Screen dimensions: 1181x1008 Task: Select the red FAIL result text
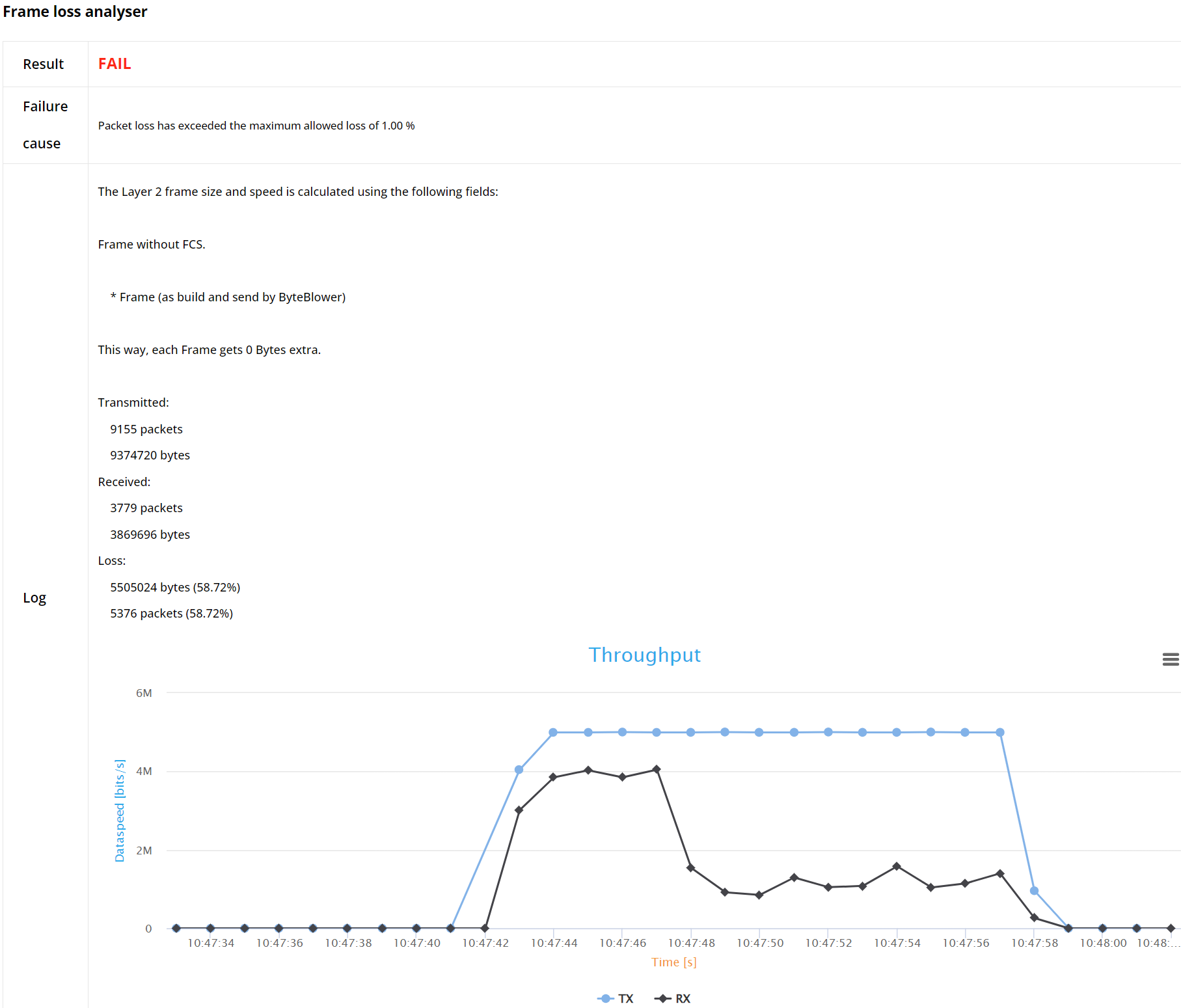coord(115,64)
